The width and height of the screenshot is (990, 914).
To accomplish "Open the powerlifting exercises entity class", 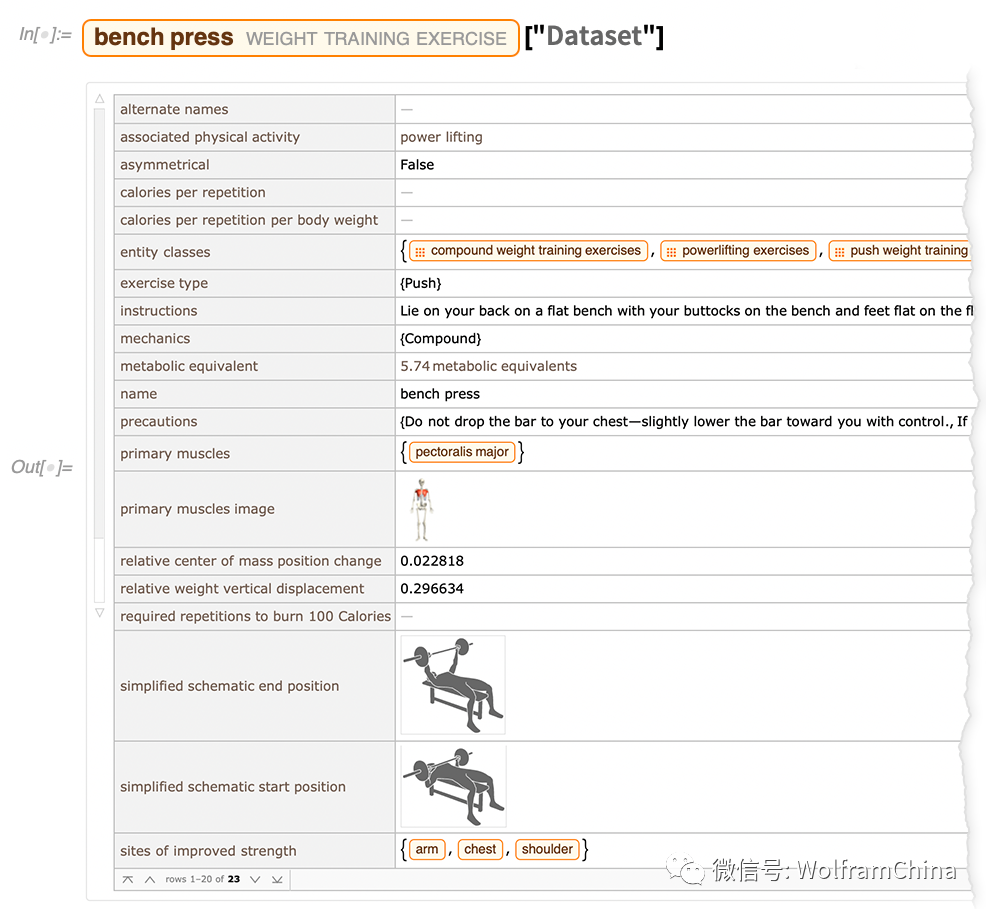I will pos(738,251).
